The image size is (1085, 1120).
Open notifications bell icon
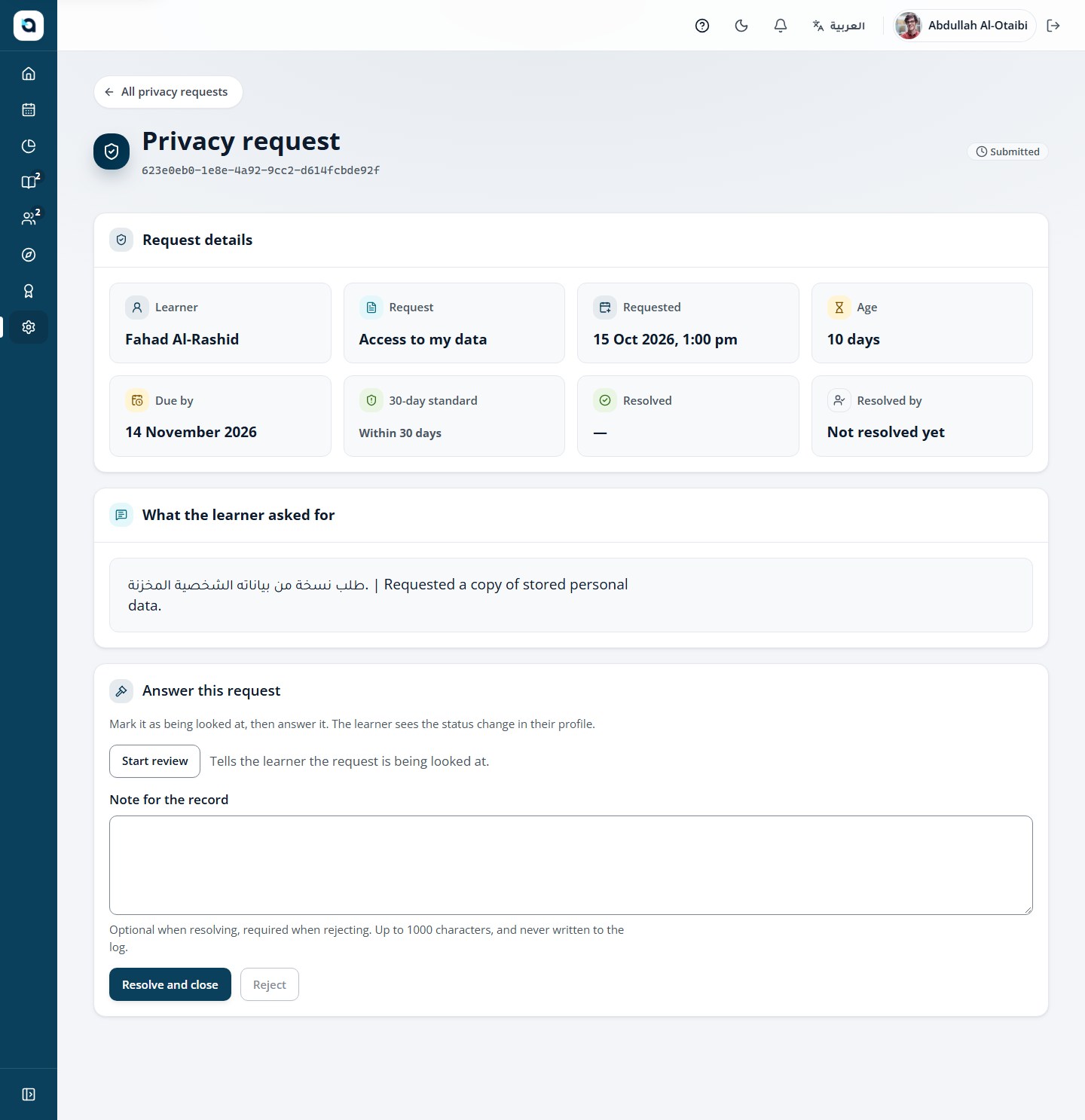point(781,26)
